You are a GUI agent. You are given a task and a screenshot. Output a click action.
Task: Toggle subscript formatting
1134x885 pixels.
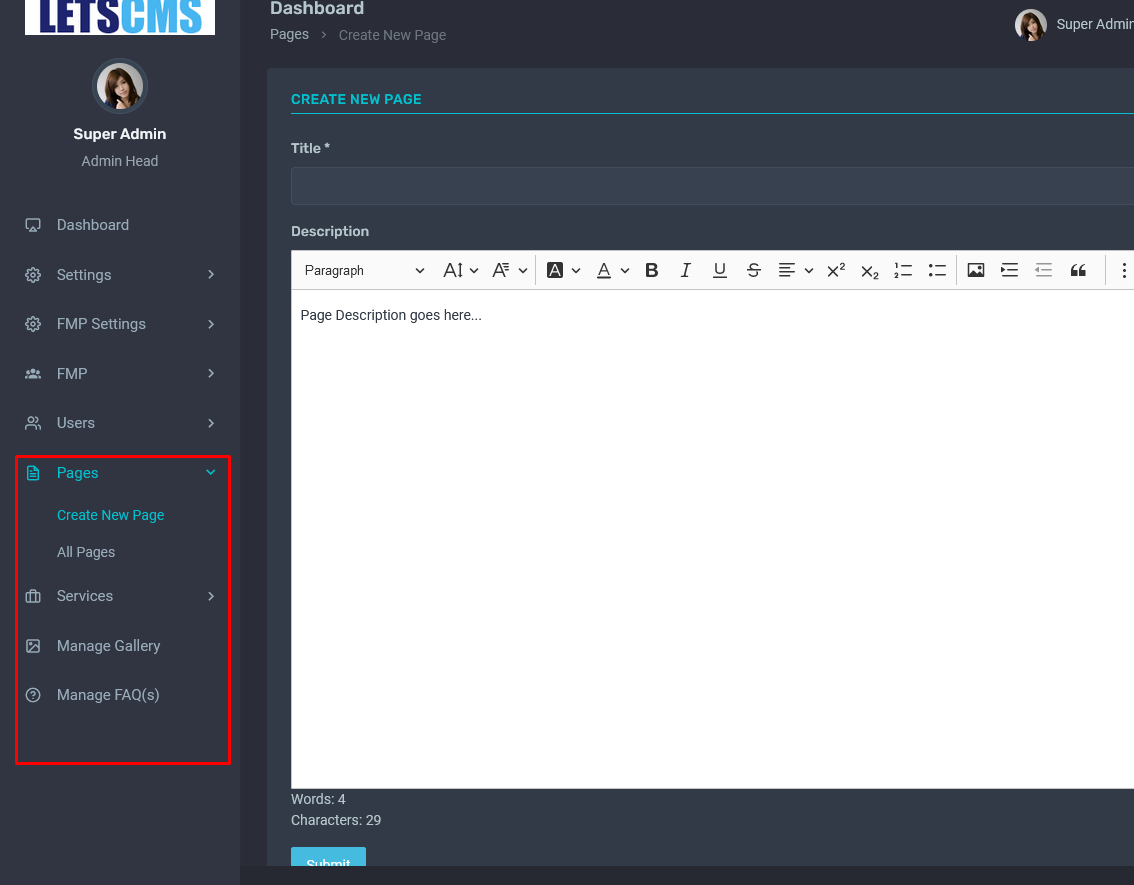click(870, 271)
